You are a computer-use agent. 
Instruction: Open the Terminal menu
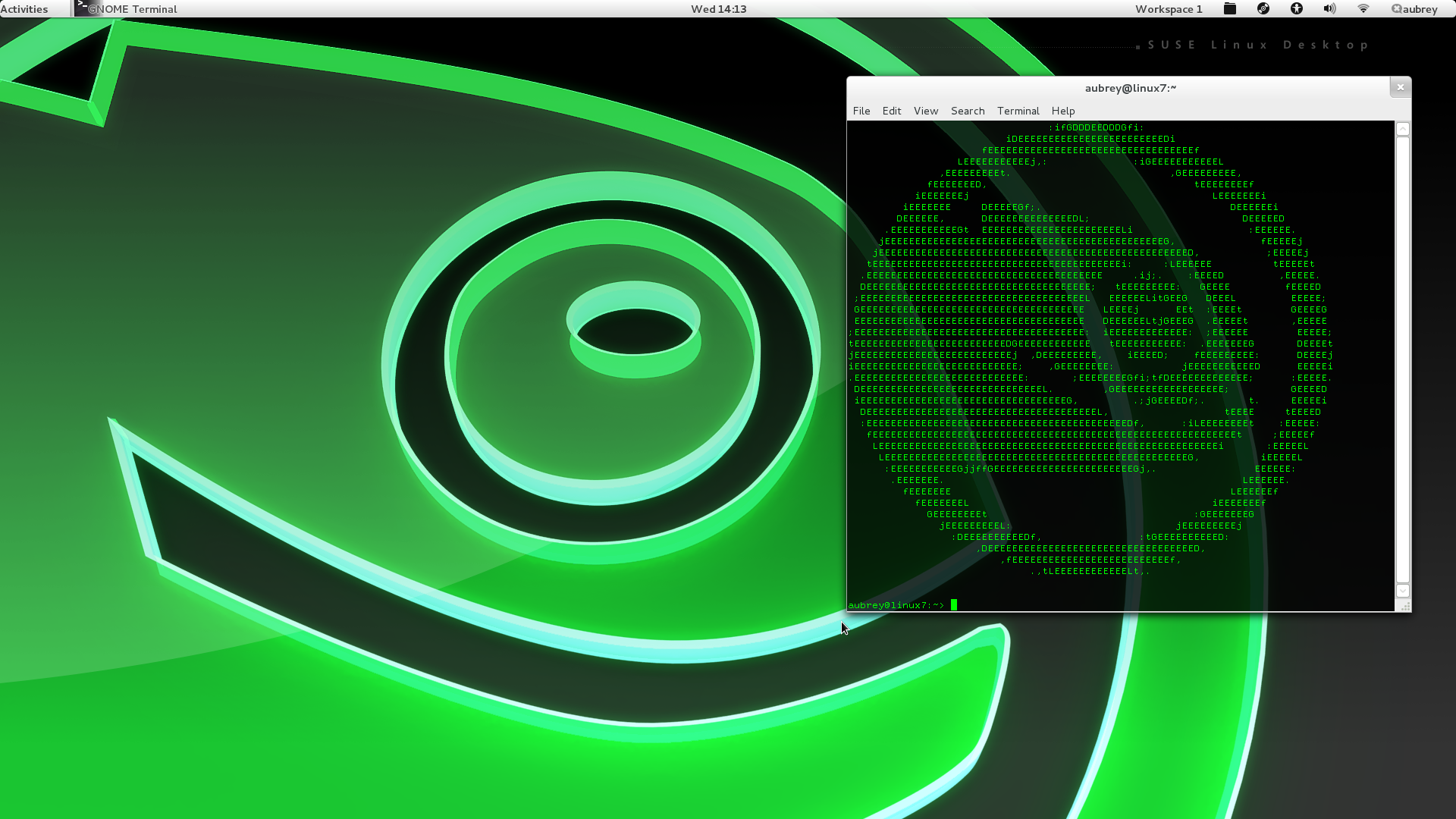pos(1018,111)
